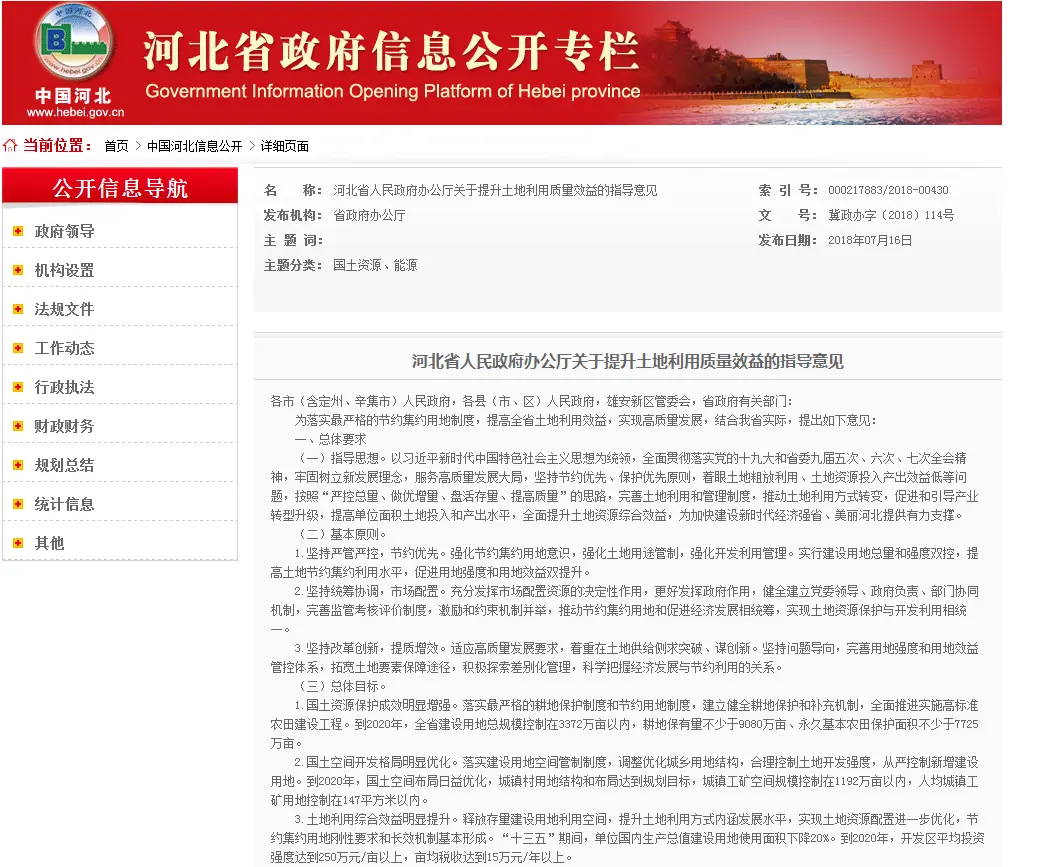
Task: Open the 政府领导 navigation item
Action: click(64, 231)
